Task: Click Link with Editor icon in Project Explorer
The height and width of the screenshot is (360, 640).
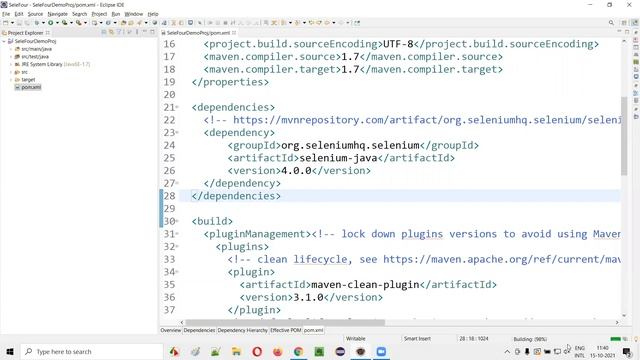Action: [111, 33]
